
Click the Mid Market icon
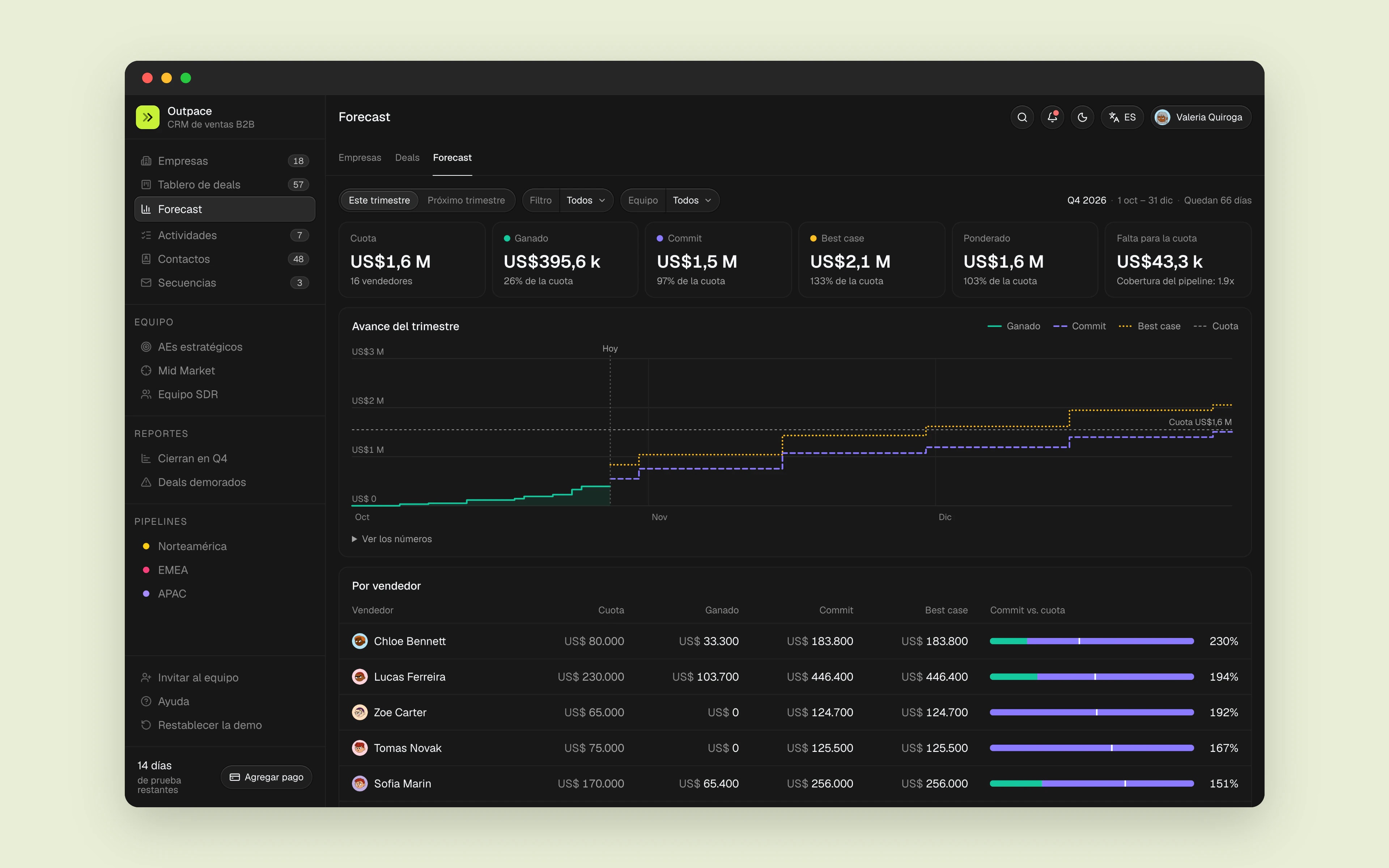point(146,370)
